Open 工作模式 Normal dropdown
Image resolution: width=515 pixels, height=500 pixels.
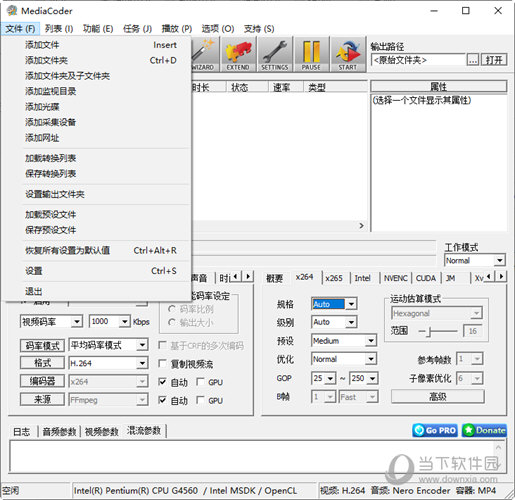(499, 260)
